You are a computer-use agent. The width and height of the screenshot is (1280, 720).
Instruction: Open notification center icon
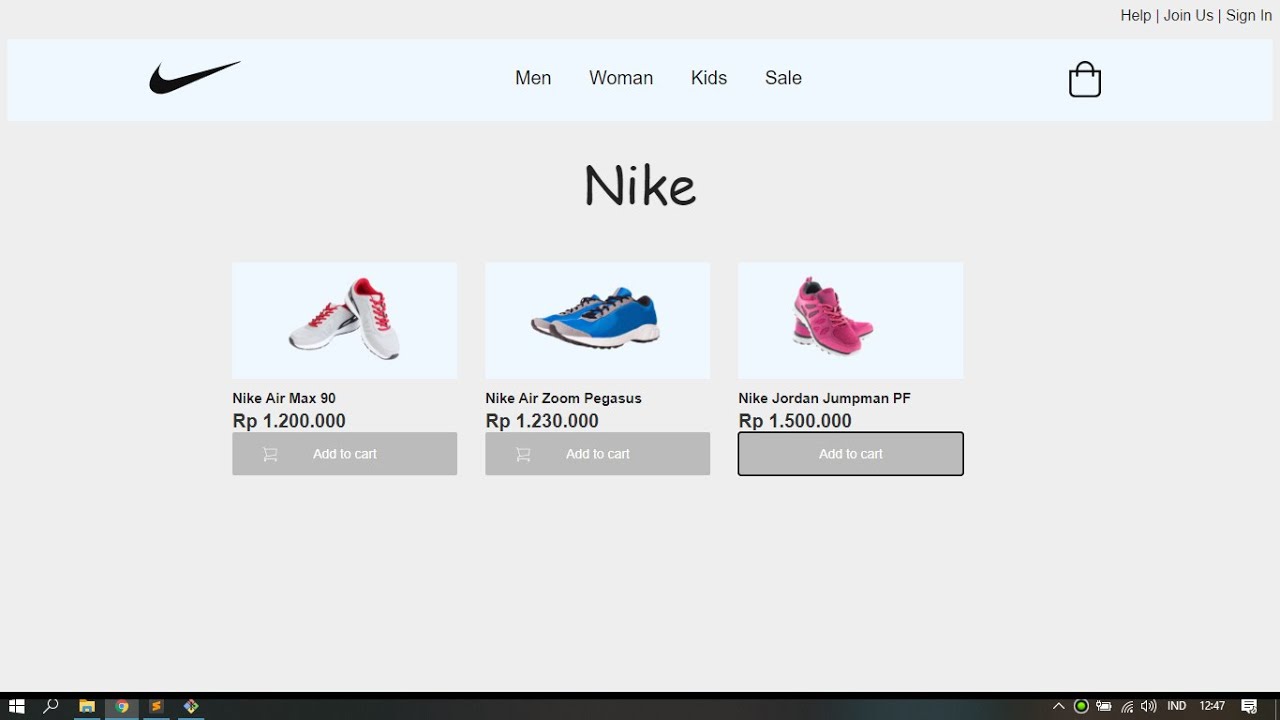point(1249,706)
